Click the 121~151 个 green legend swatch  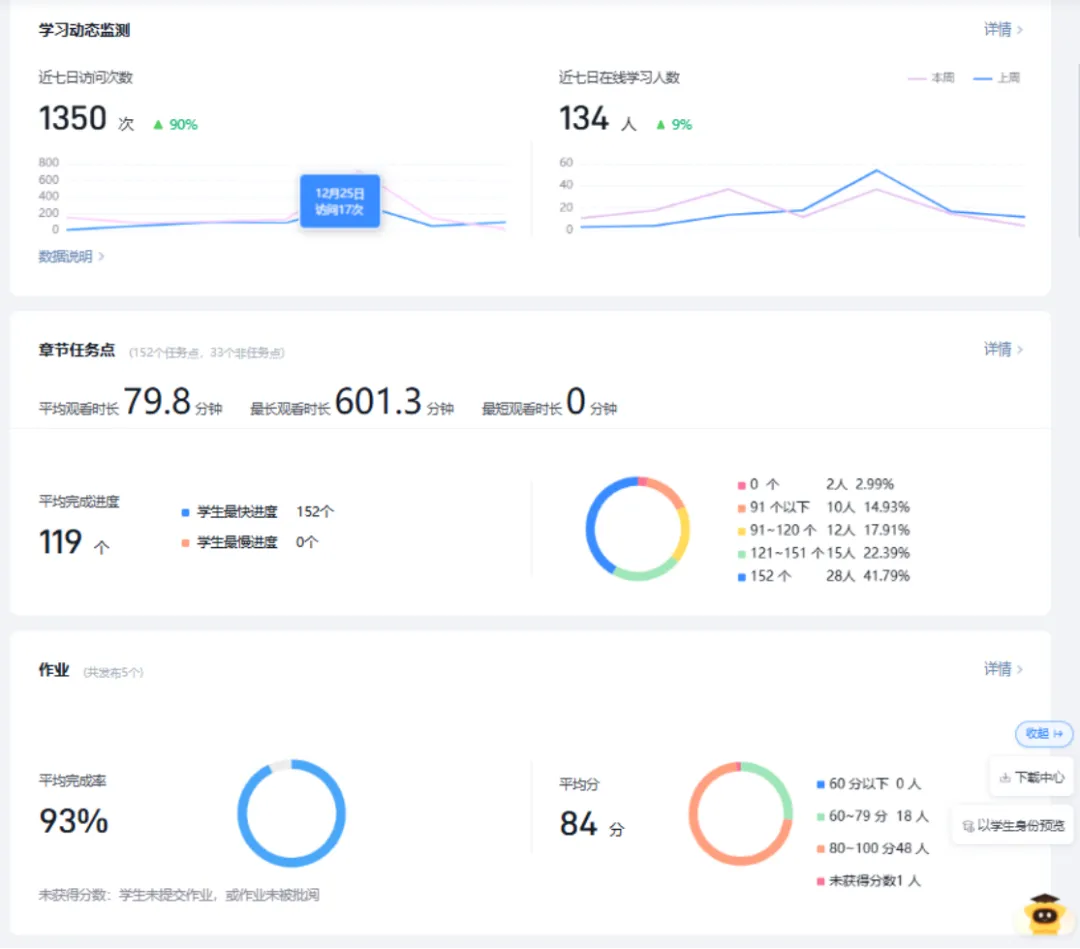tap(742, 554)
